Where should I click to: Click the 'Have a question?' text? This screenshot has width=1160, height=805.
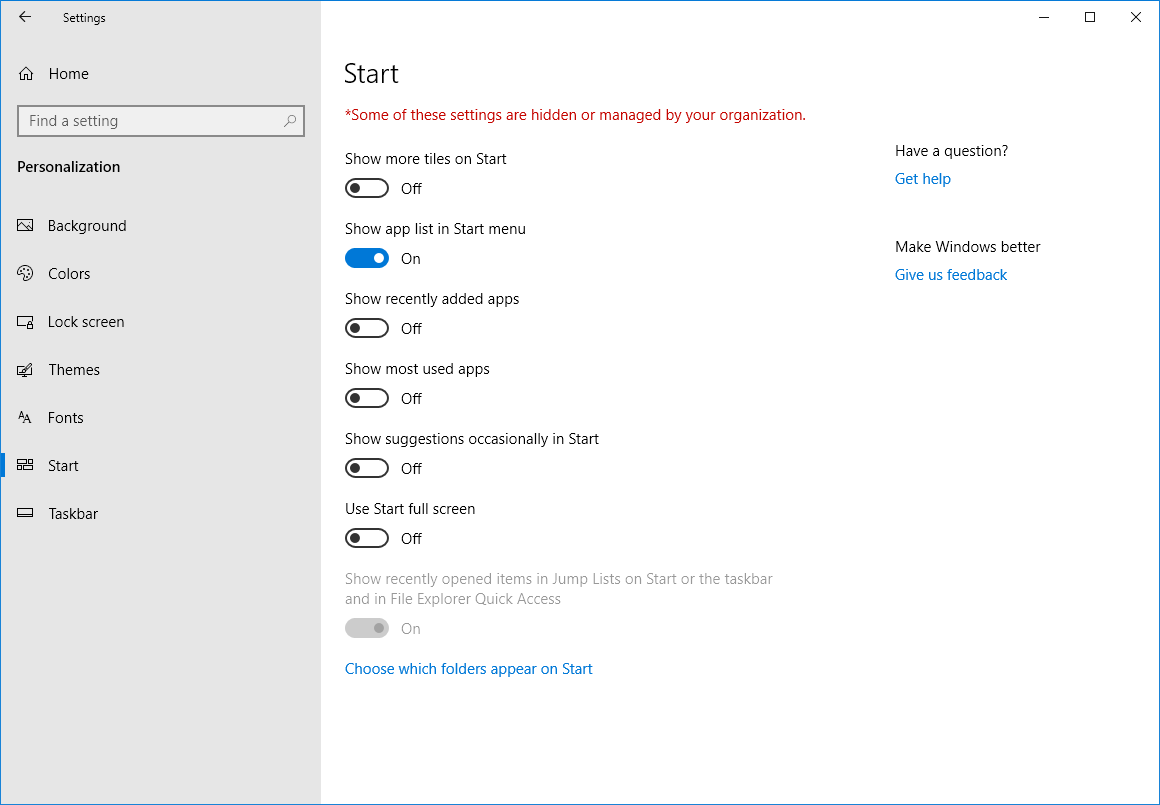(x=951, y=151)
